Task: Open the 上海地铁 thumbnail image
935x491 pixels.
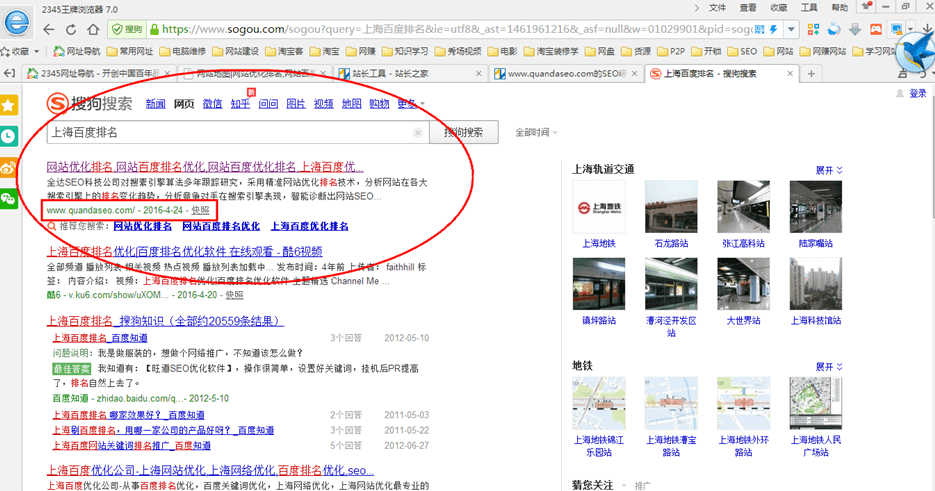Action: coord(599,207)
